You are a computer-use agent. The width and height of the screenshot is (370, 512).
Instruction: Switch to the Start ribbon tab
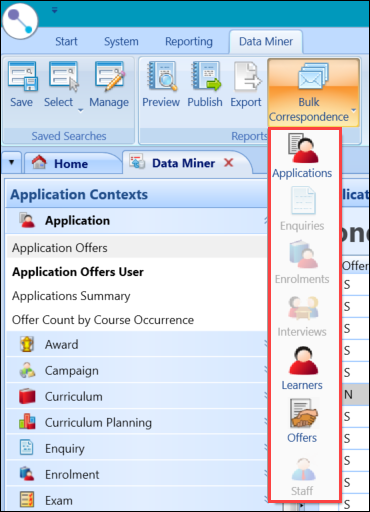66,41
